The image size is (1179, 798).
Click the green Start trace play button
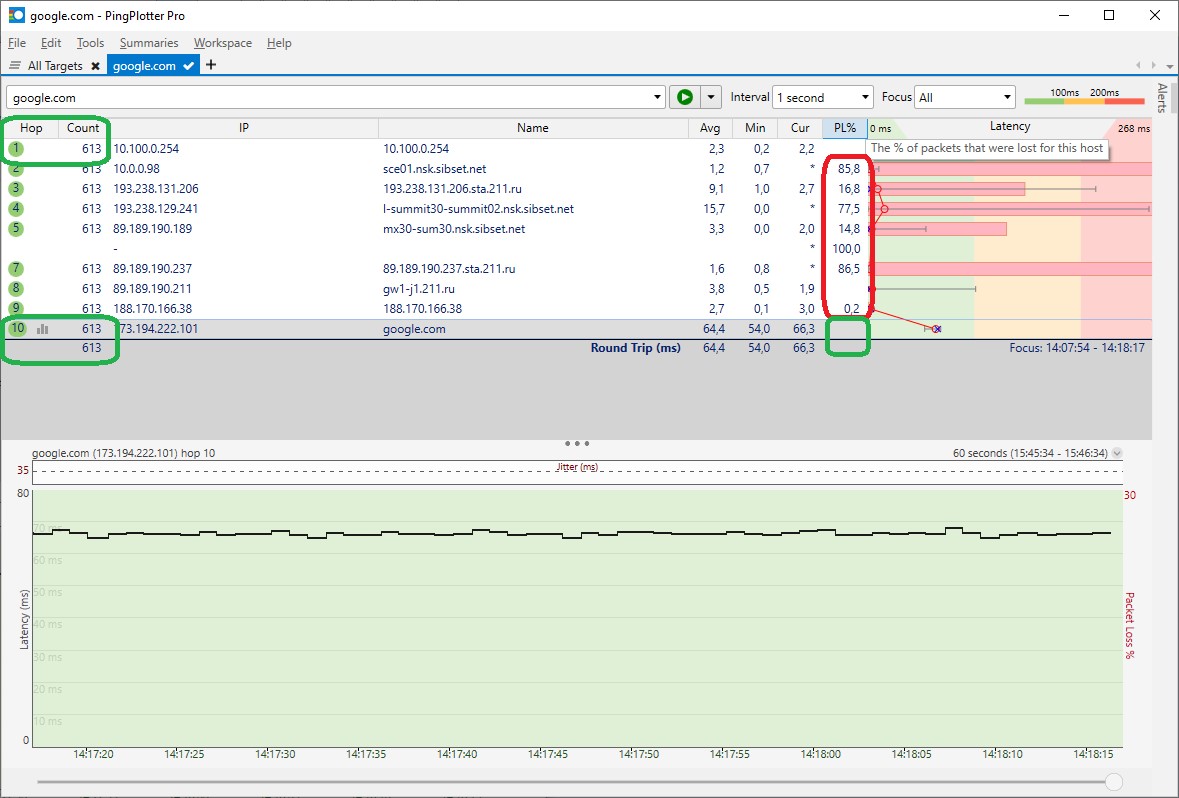[x=684, y=97]
